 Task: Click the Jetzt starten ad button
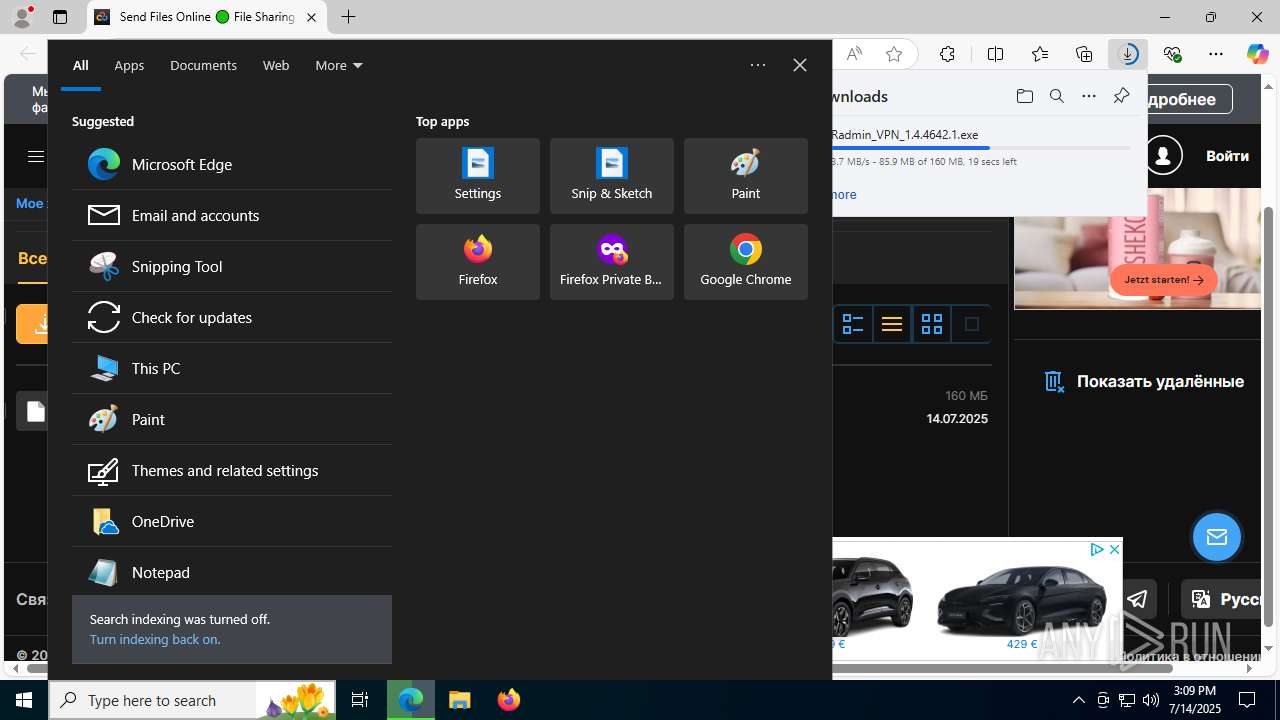click(1164, 280)
